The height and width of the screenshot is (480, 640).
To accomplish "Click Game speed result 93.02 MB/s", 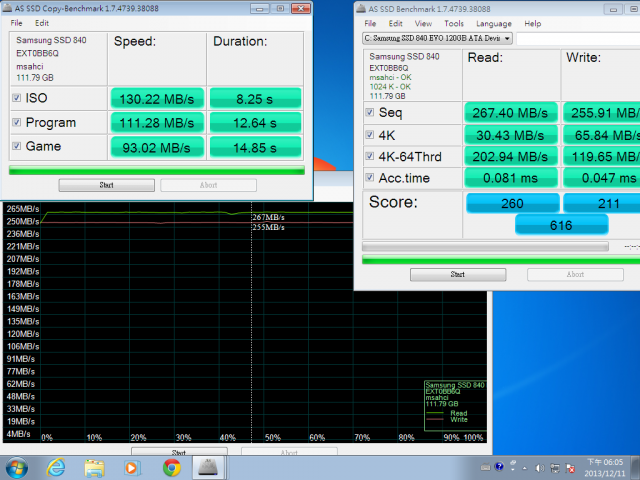I will [157, 147].
